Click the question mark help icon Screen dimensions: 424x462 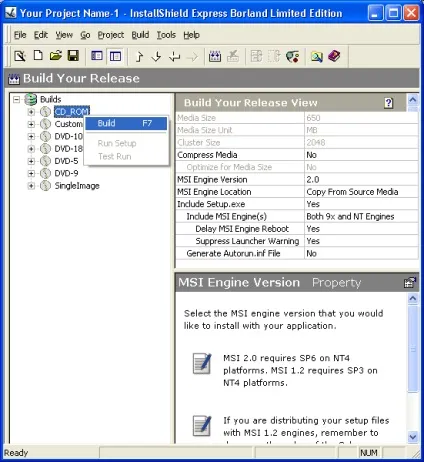pos(388,103)
